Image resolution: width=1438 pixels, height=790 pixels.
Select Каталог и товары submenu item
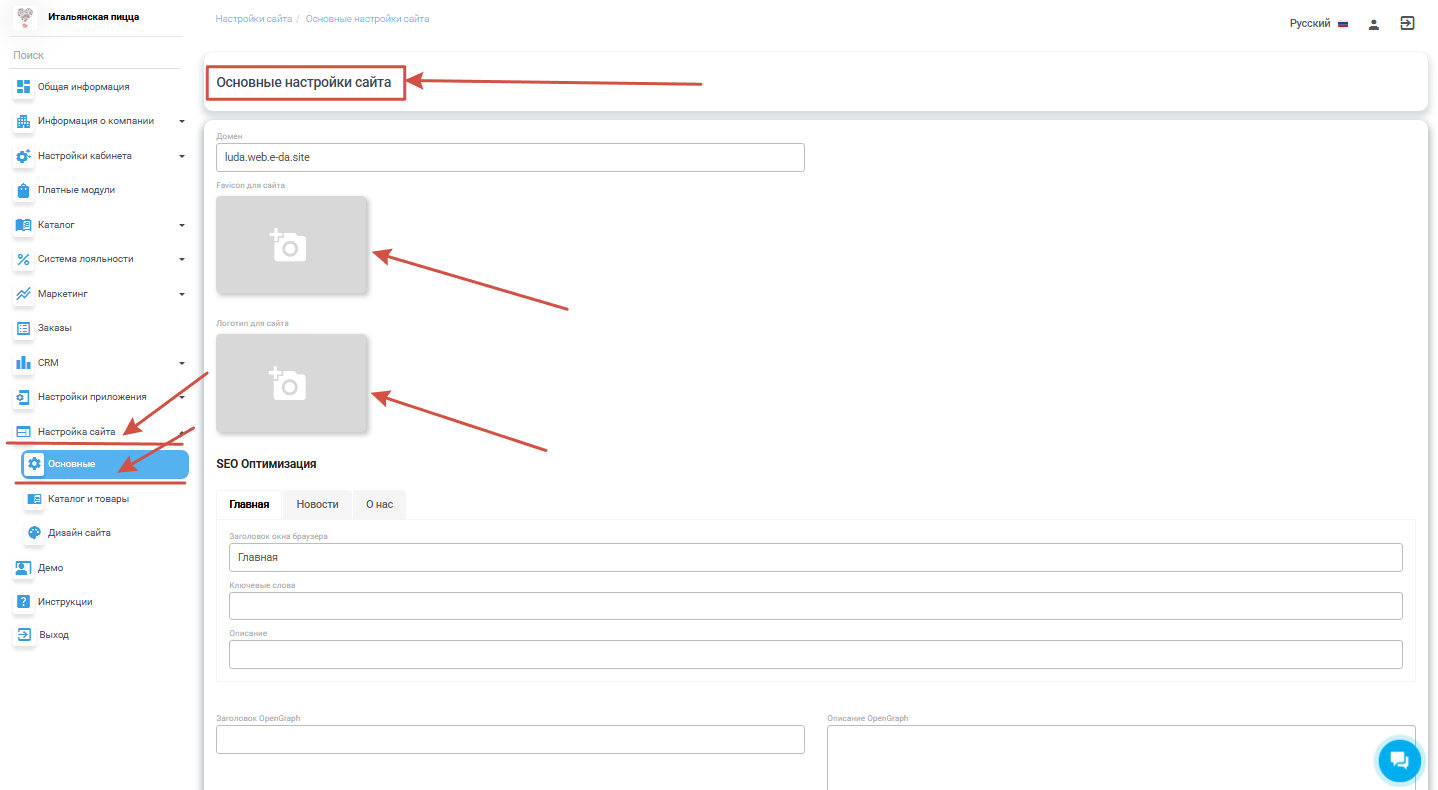tap(88, 499)
